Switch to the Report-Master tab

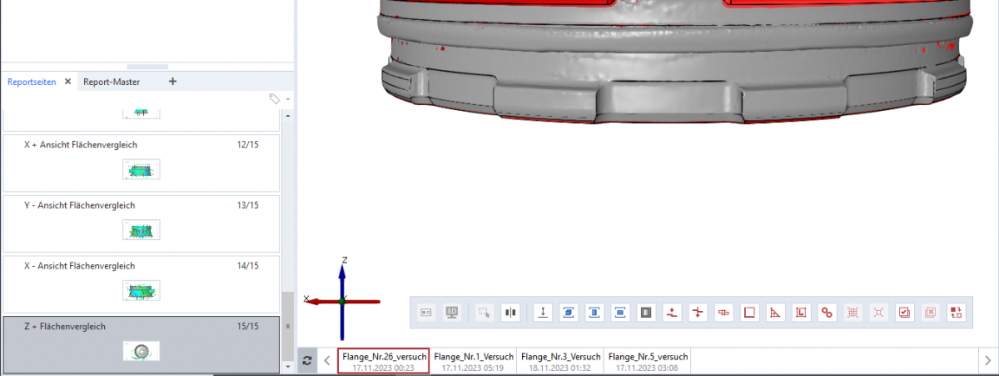[111, 82]
